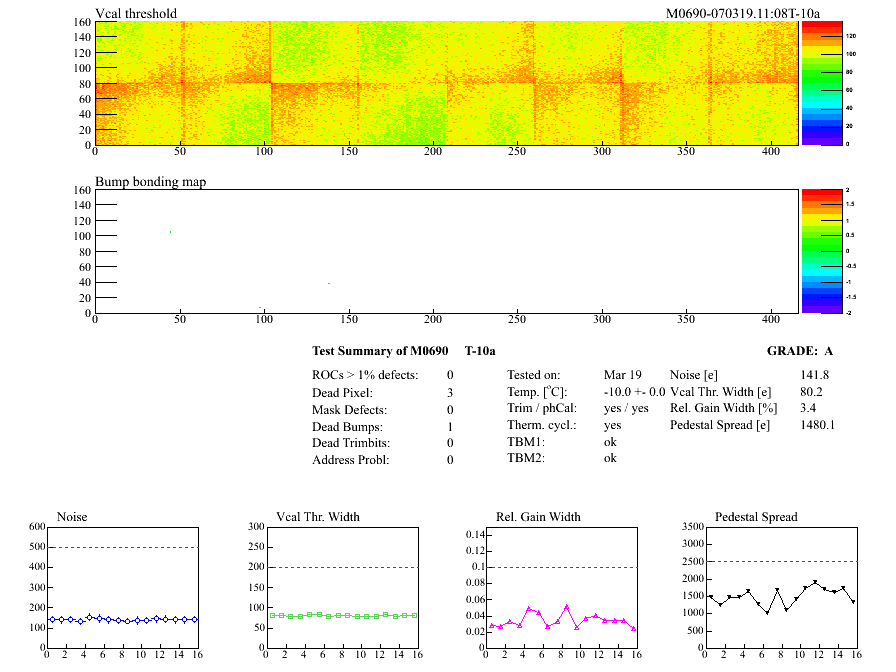
Task: Select the Pedestal Spread value 1480.1
Action: click(817, 425)
